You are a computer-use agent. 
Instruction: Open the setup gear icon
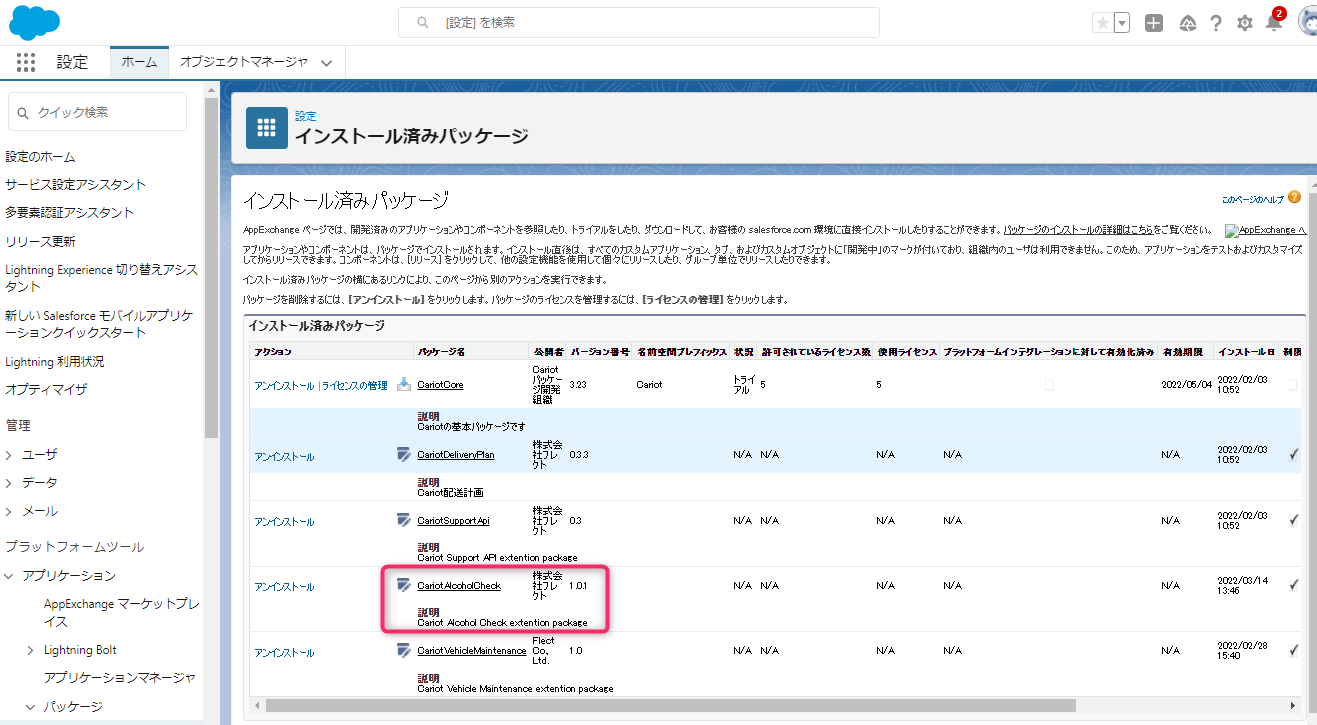pyautogui.click(x=1245, y=23)
